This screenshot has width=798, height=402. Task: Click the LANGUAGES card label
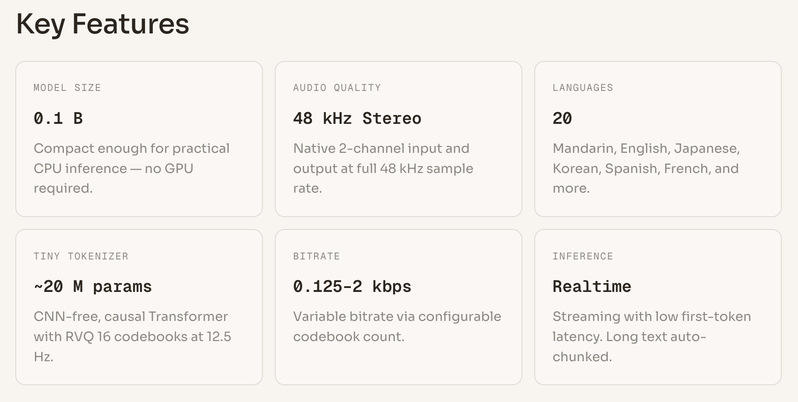[583, 88]
